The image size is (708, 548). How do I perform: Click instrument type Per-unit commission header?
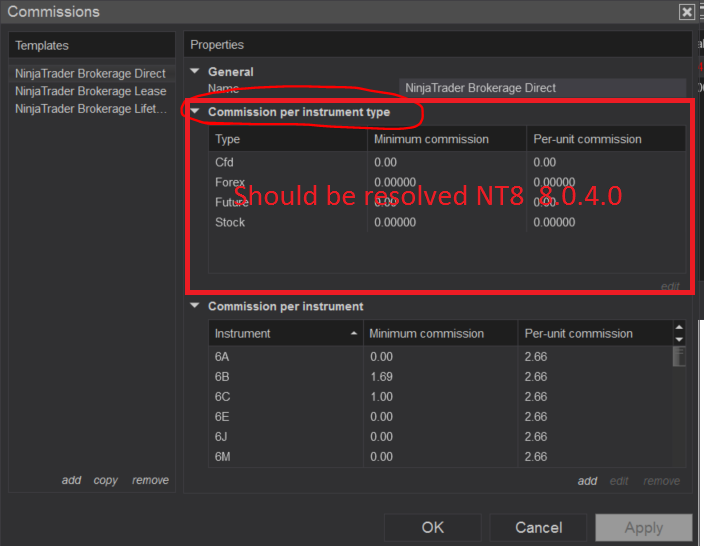606,139
